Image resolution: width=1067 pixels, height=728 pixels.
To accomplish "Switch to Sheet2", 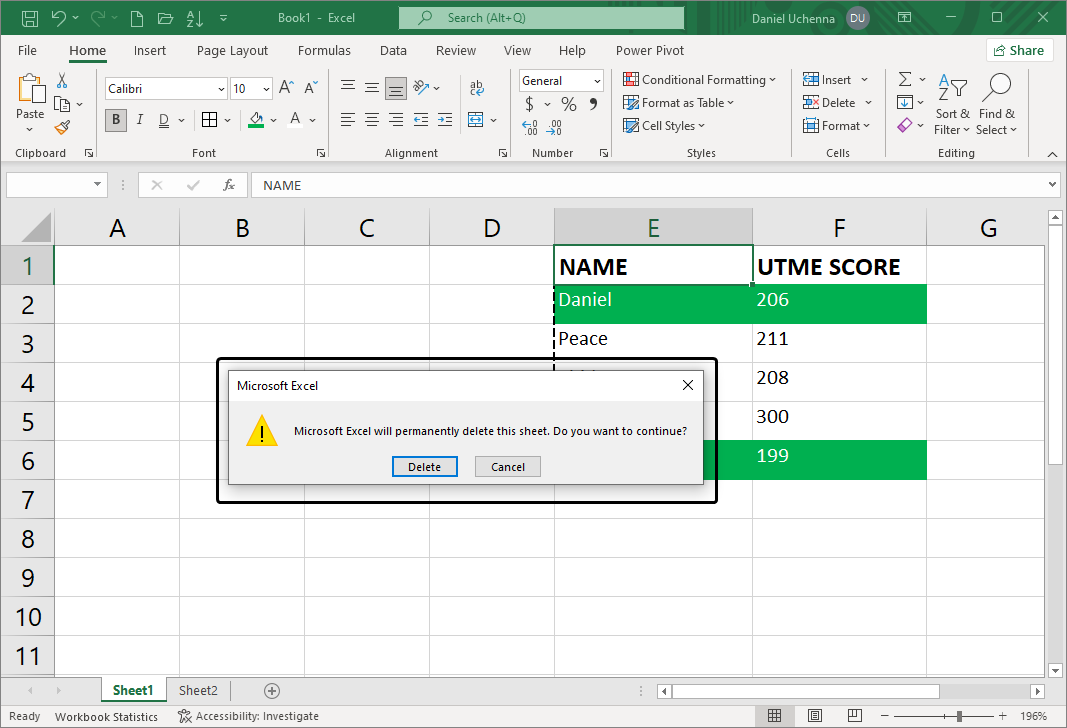I will pos(198,690).
